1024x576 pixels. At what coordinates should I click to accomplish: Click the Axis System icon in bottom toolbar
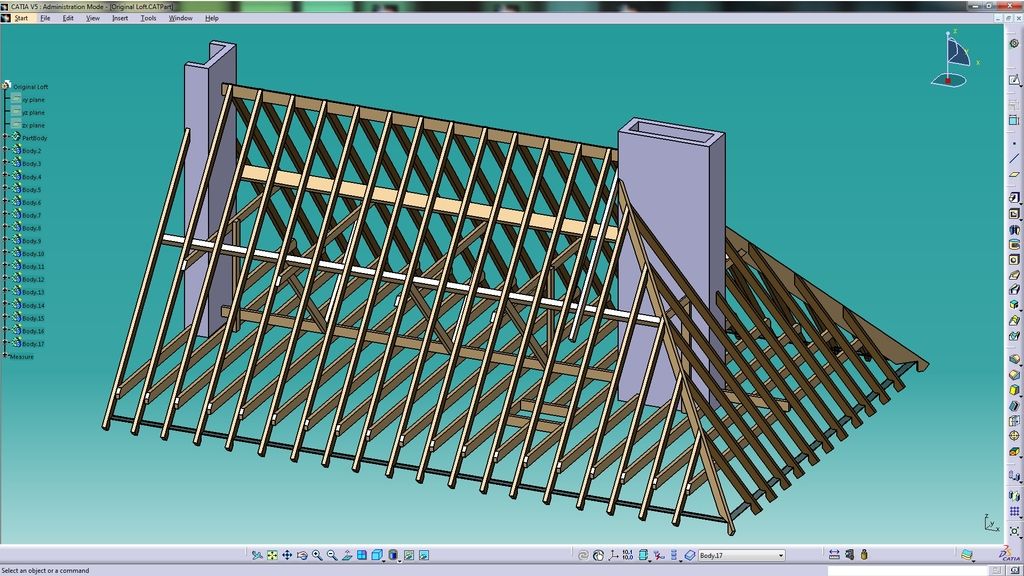(x=613, y=555)
